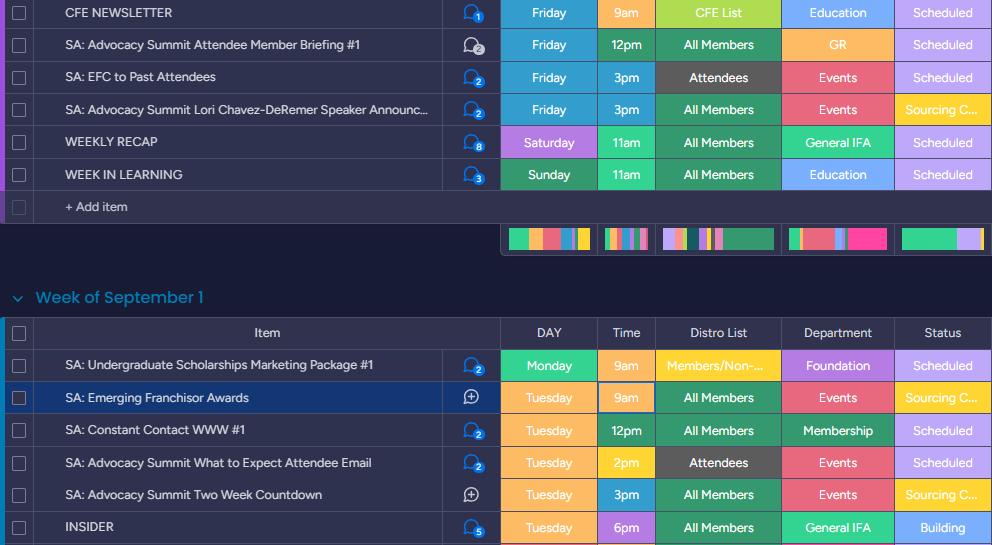Click 3pm time for Two Week Countdown
The image size is (992, 545).
point(626,495)
